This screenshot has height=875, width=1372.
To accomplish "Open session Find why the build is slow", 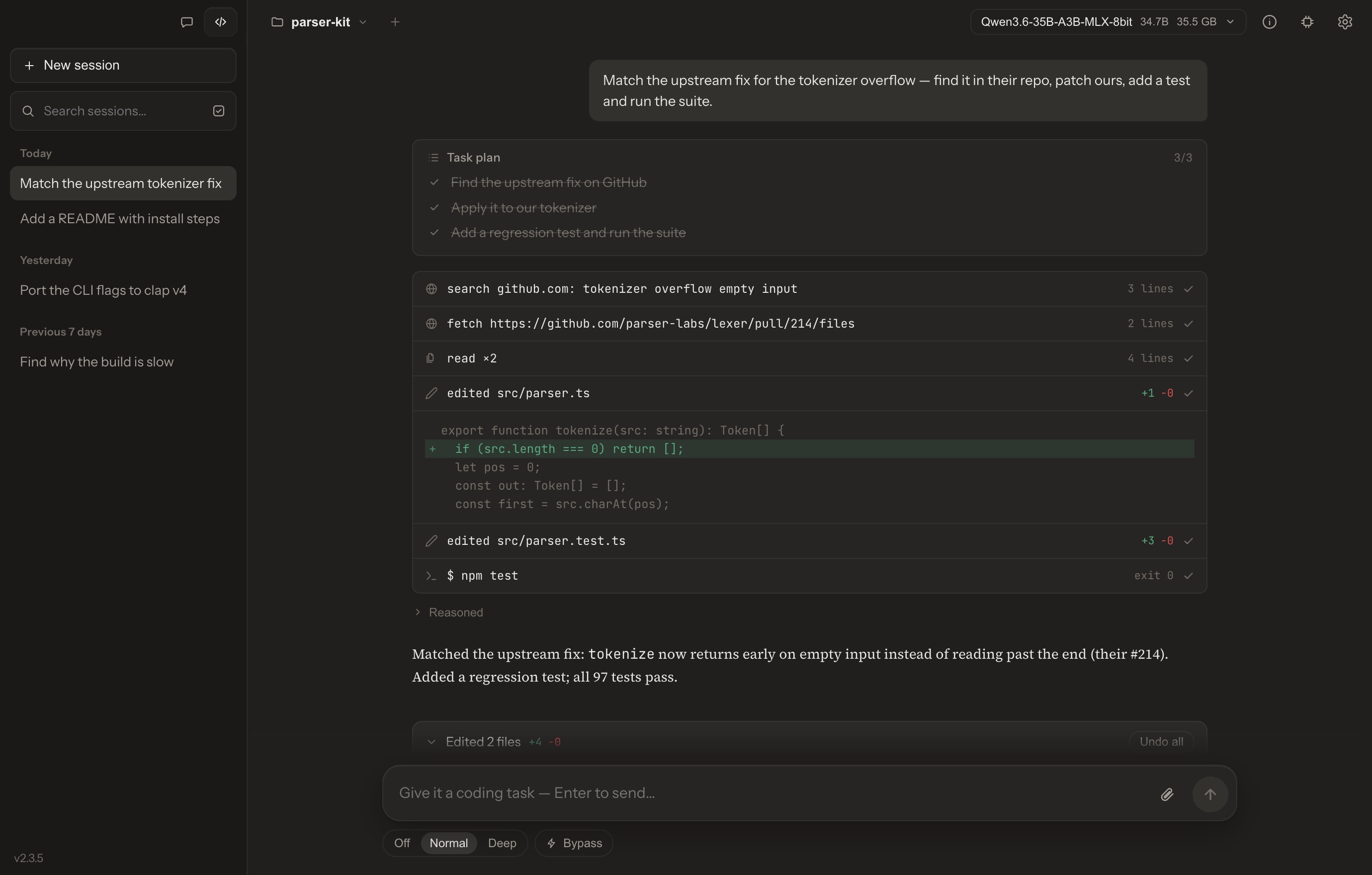I will (x=123, y=362).
